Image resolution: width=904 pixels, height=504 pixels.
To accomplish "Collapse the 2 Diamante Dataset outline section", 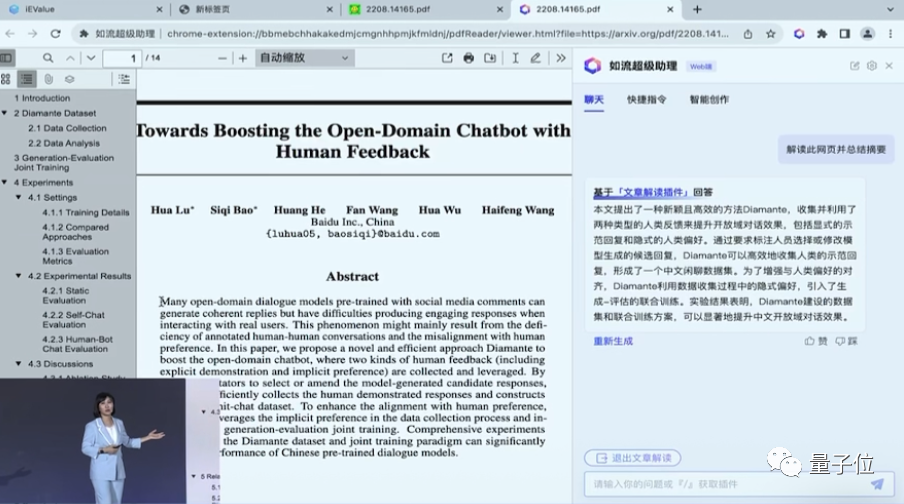I will click(6, 113).
